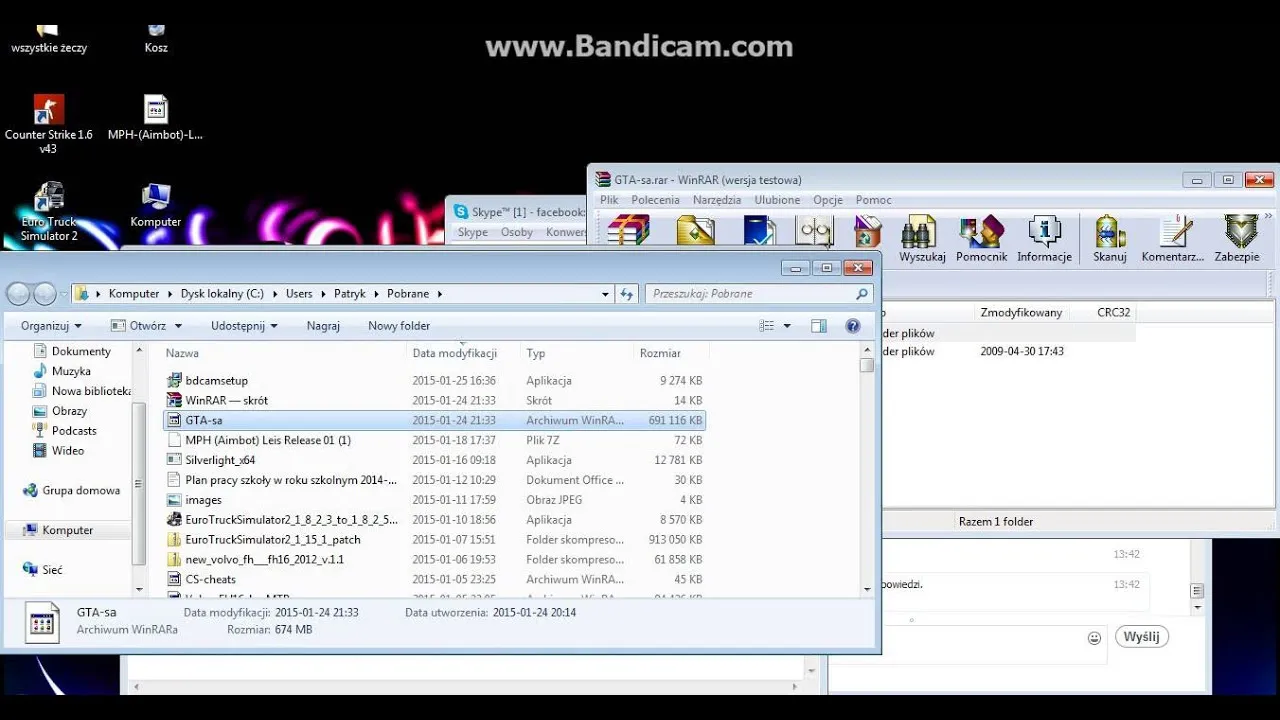Click the Change view icon in Explorer
1280x720 pixels.
tap(767, 326)
